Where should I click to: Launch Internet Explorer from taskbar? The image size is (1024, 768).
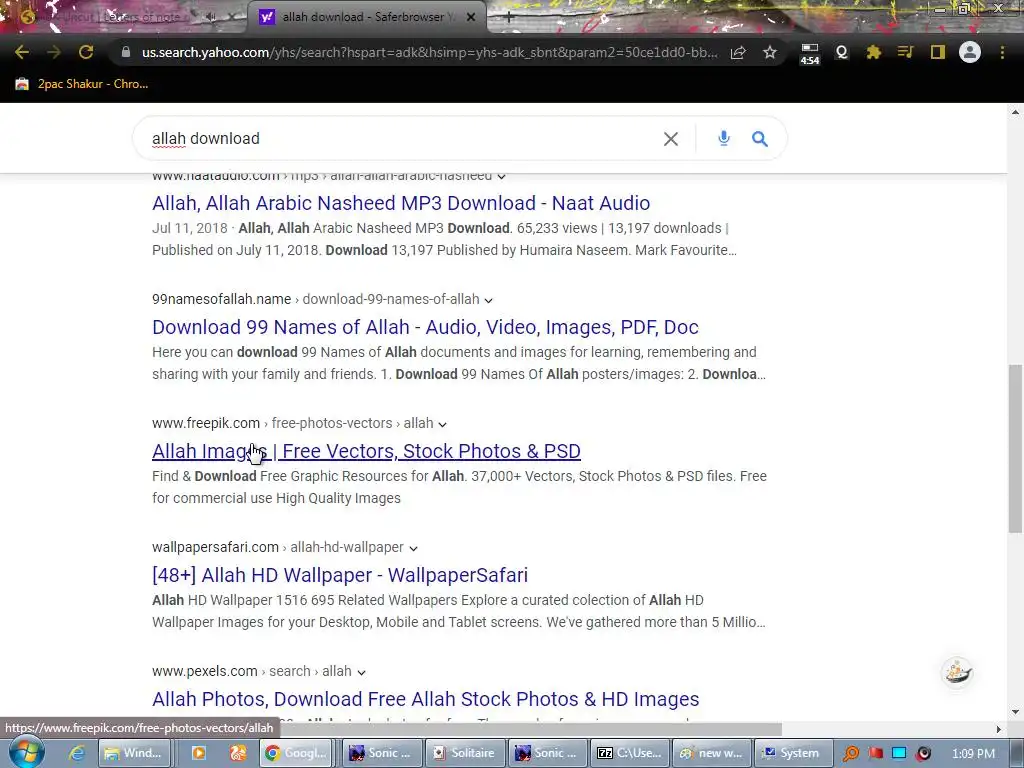pos(76,753)
